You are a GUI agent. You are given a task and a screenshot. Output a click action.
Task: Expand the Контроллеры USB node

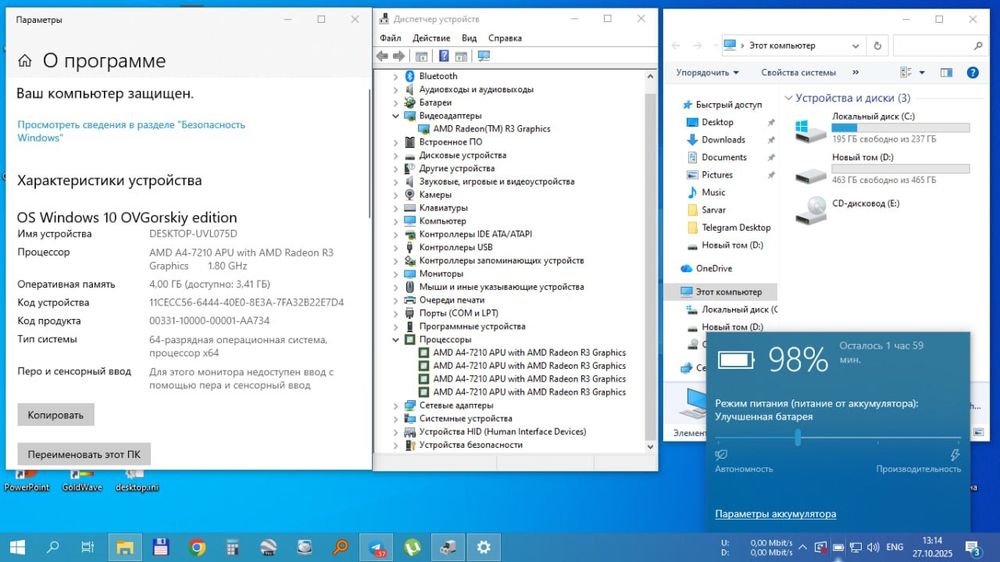click(395, 248)
